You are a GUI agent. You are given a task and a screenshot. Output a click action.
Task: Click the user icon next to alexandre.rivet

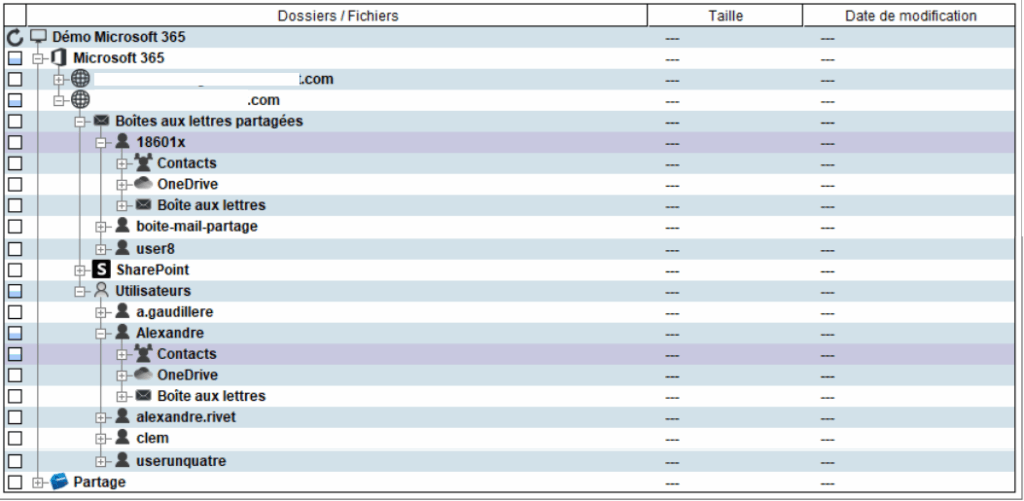tap(122, 416)
